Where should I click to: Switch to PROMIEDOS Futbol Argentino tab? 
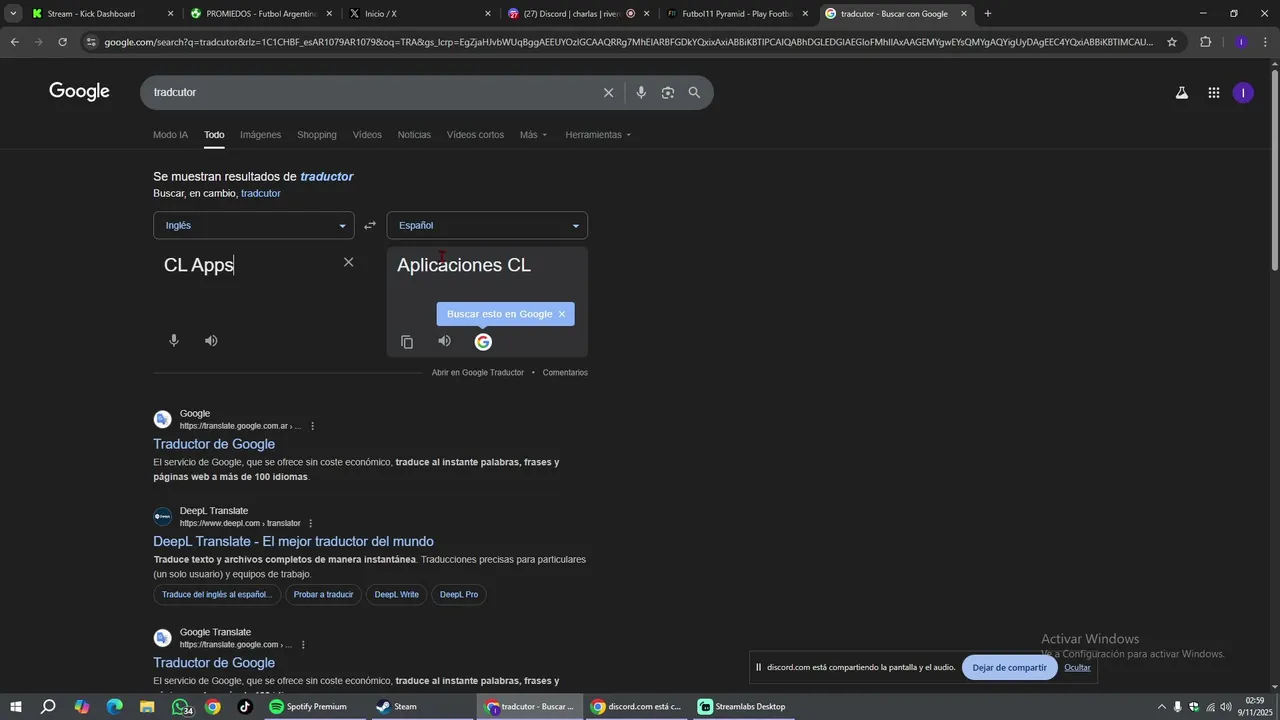pos(260,14)
